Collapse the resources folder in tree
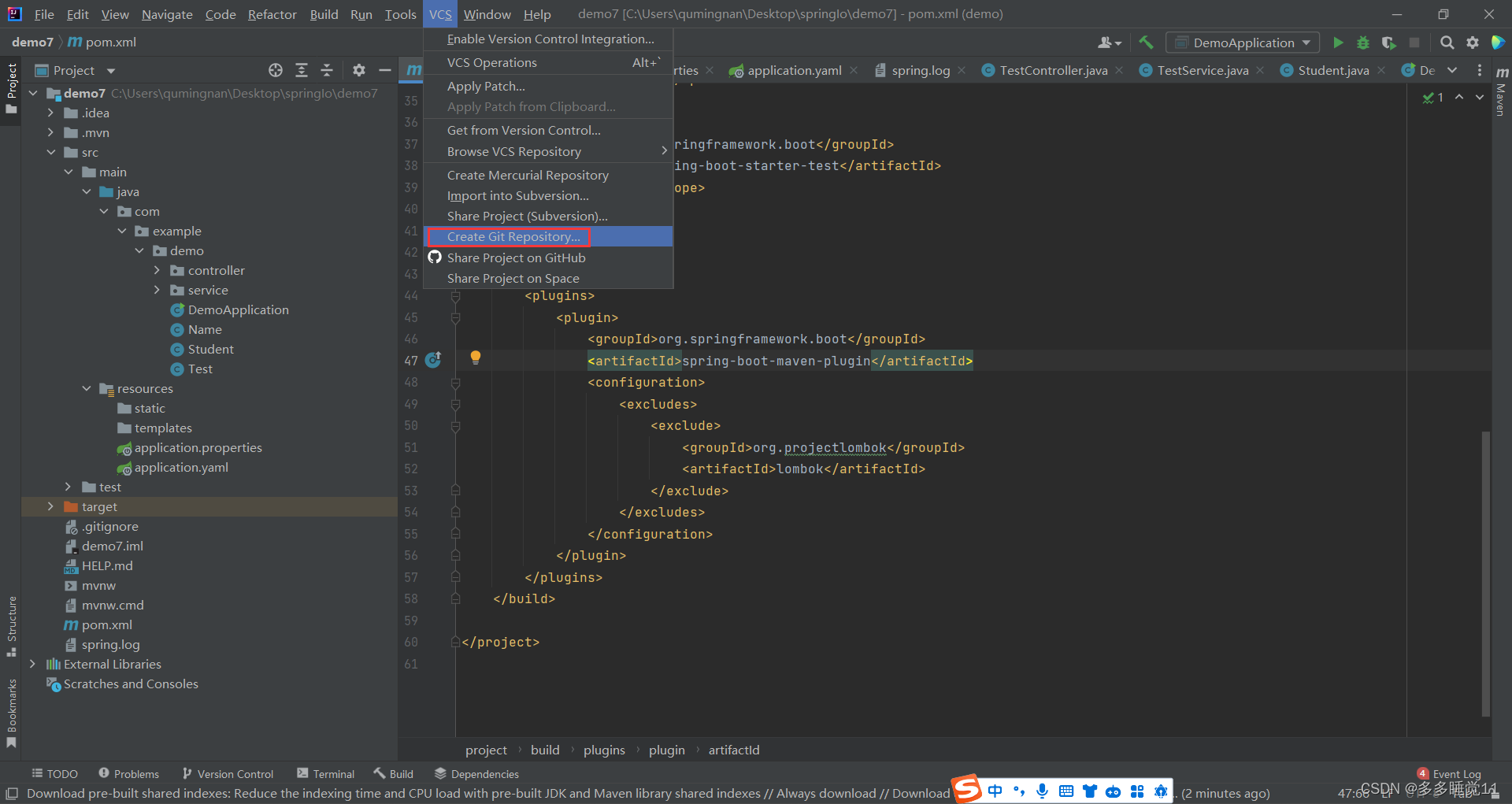The height and width of the screenshot is (804, 1512). pyautogui.click(x=87, y=388)
